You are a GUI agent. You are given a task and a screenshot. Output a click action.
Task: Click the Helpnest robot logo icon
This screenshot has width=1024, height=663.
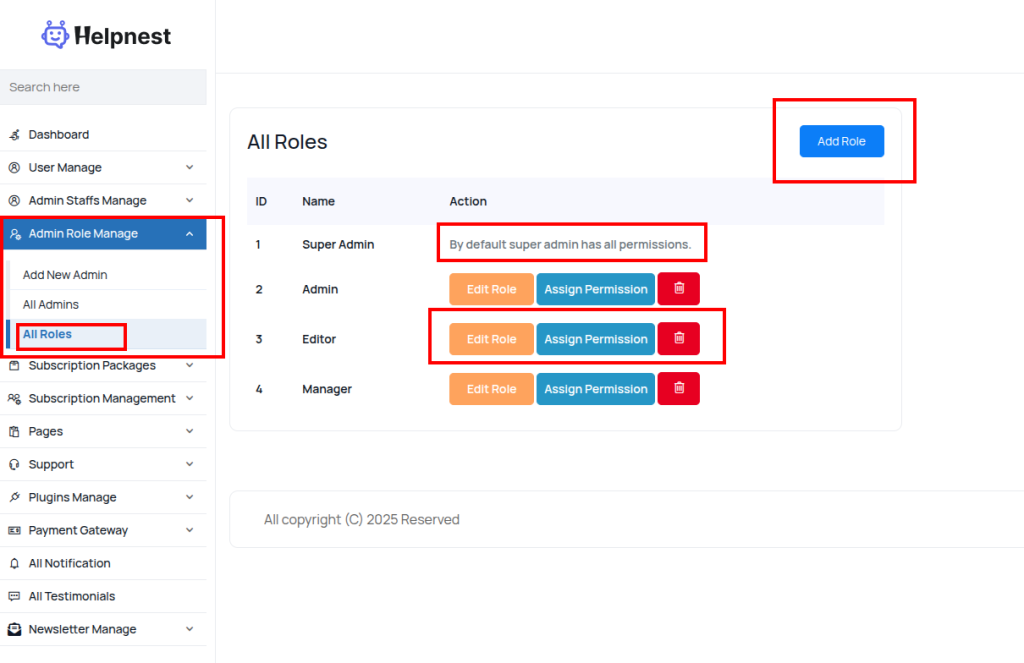point(55,36)
